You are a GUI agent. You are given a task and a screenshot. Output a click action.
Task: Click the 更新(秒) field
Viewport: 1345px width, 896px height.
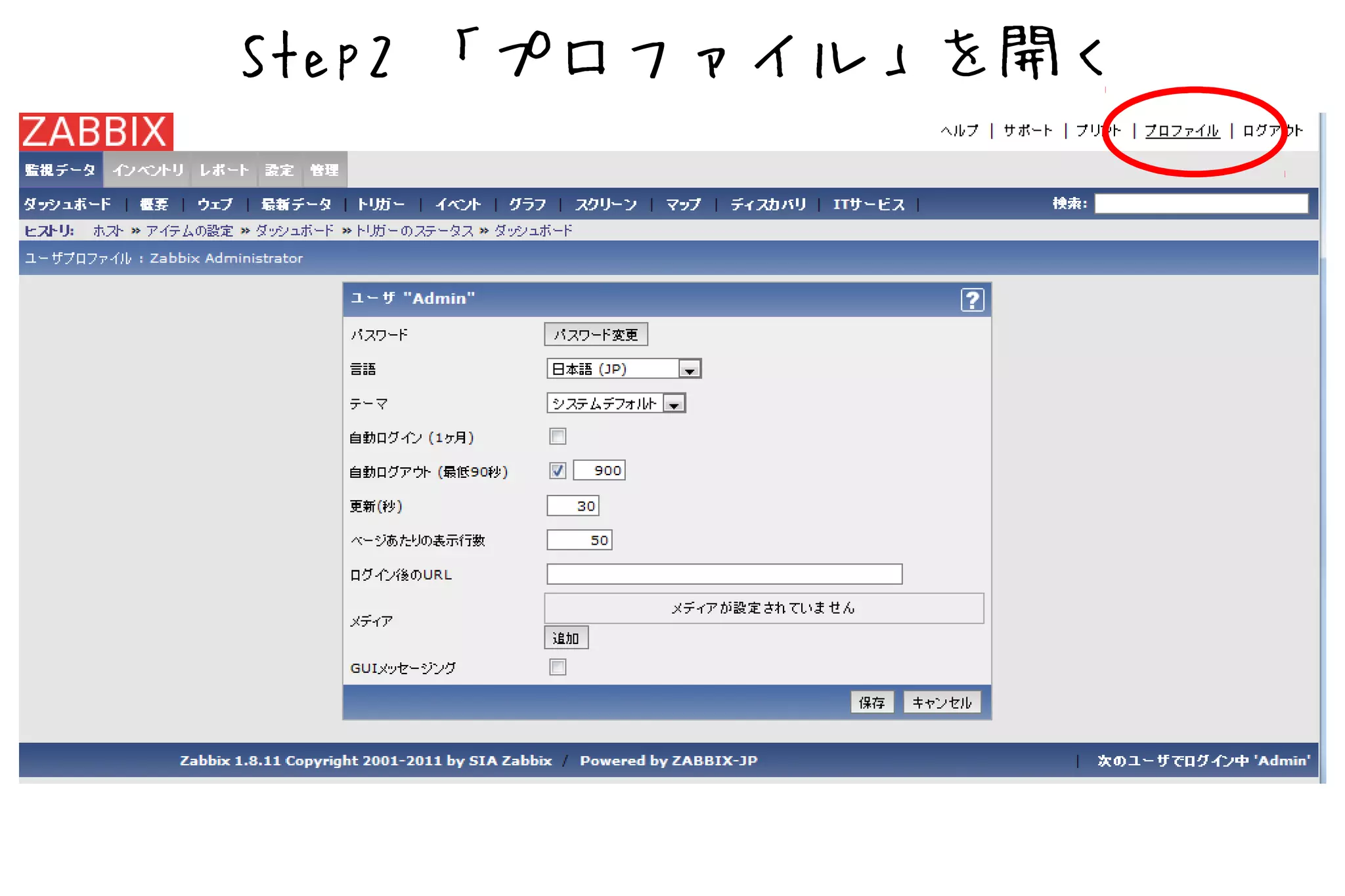click(x=573, y=505)
